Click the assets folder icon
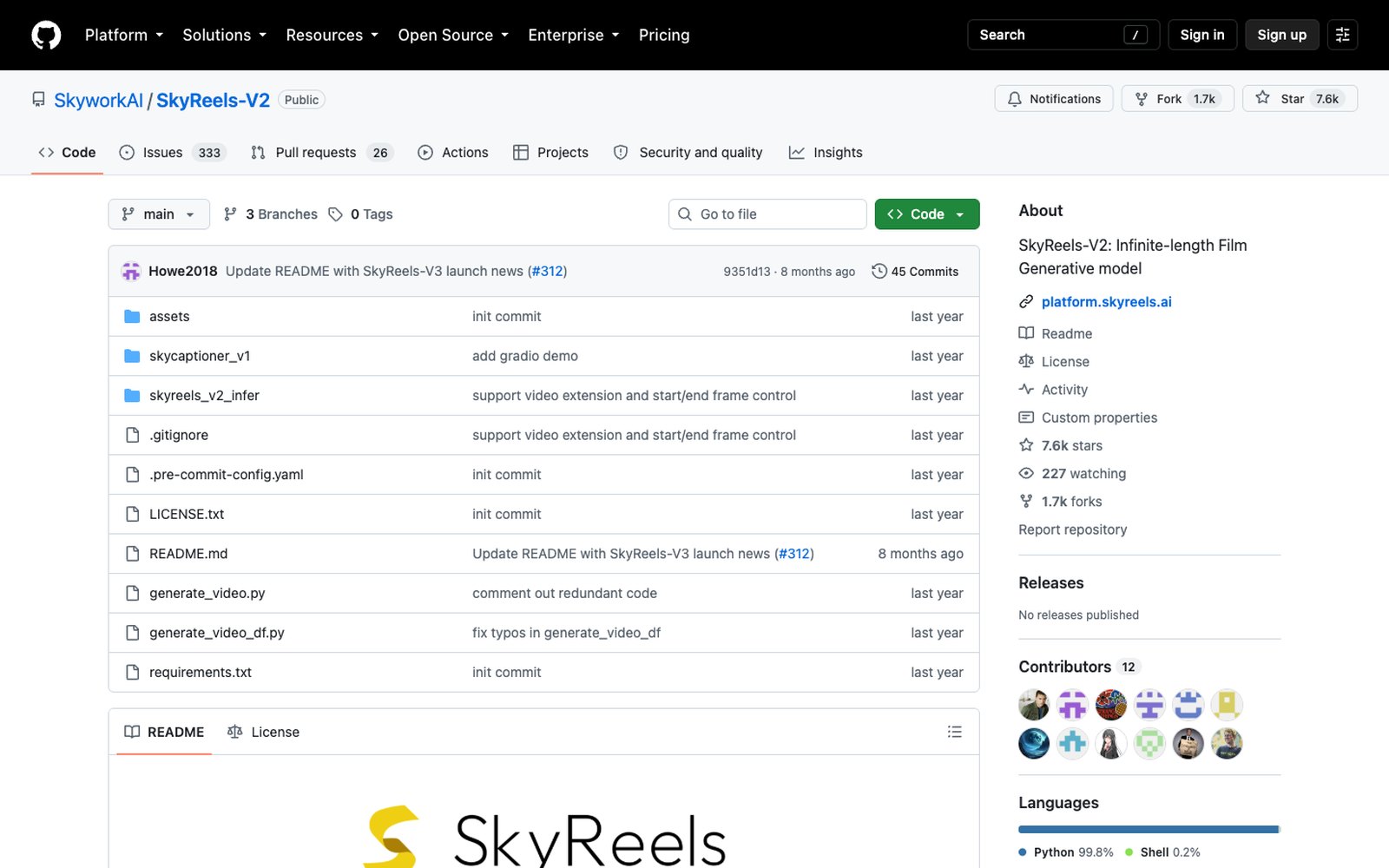This screenshot has width=1389, height=868. coord(132,316)
